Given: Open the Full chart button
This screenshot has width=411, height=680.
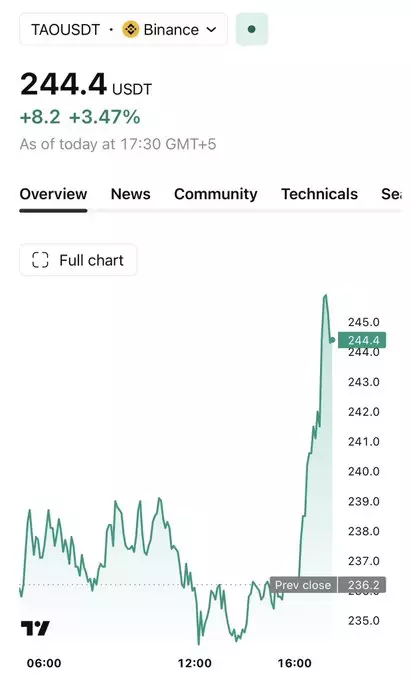Looking at the screenshot, I should click(x=78, y=260).
